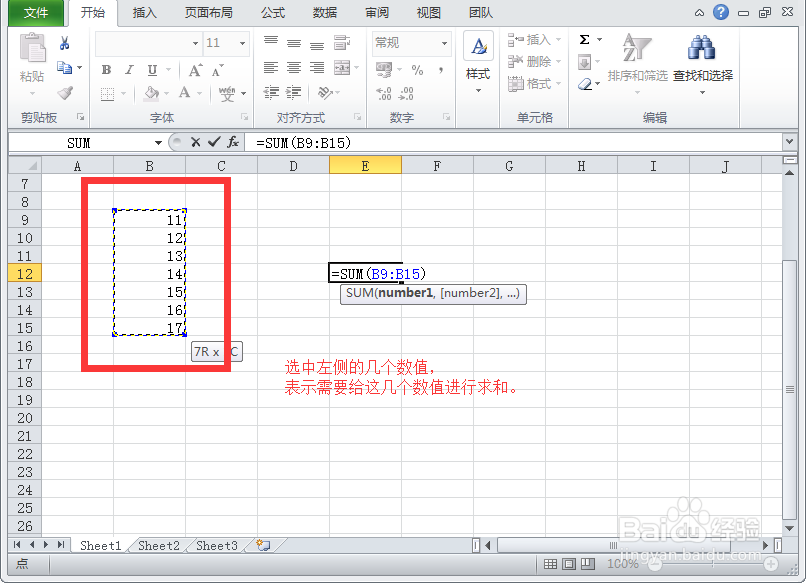
Task: Open the font size dropdown
Action: (241, 43)
